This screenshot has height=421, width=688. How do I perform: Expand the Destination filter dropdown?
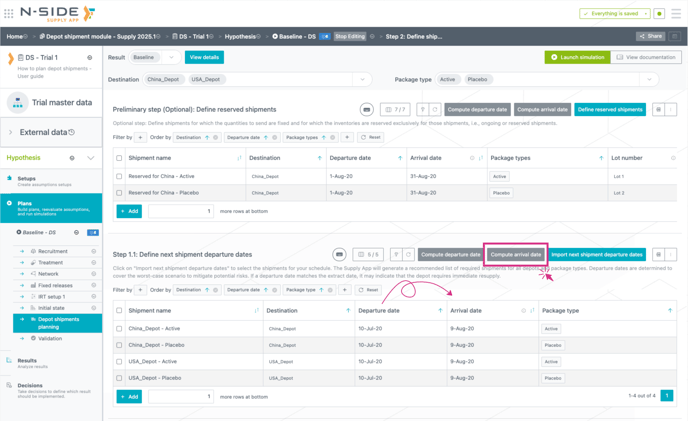tap(362, 79)
